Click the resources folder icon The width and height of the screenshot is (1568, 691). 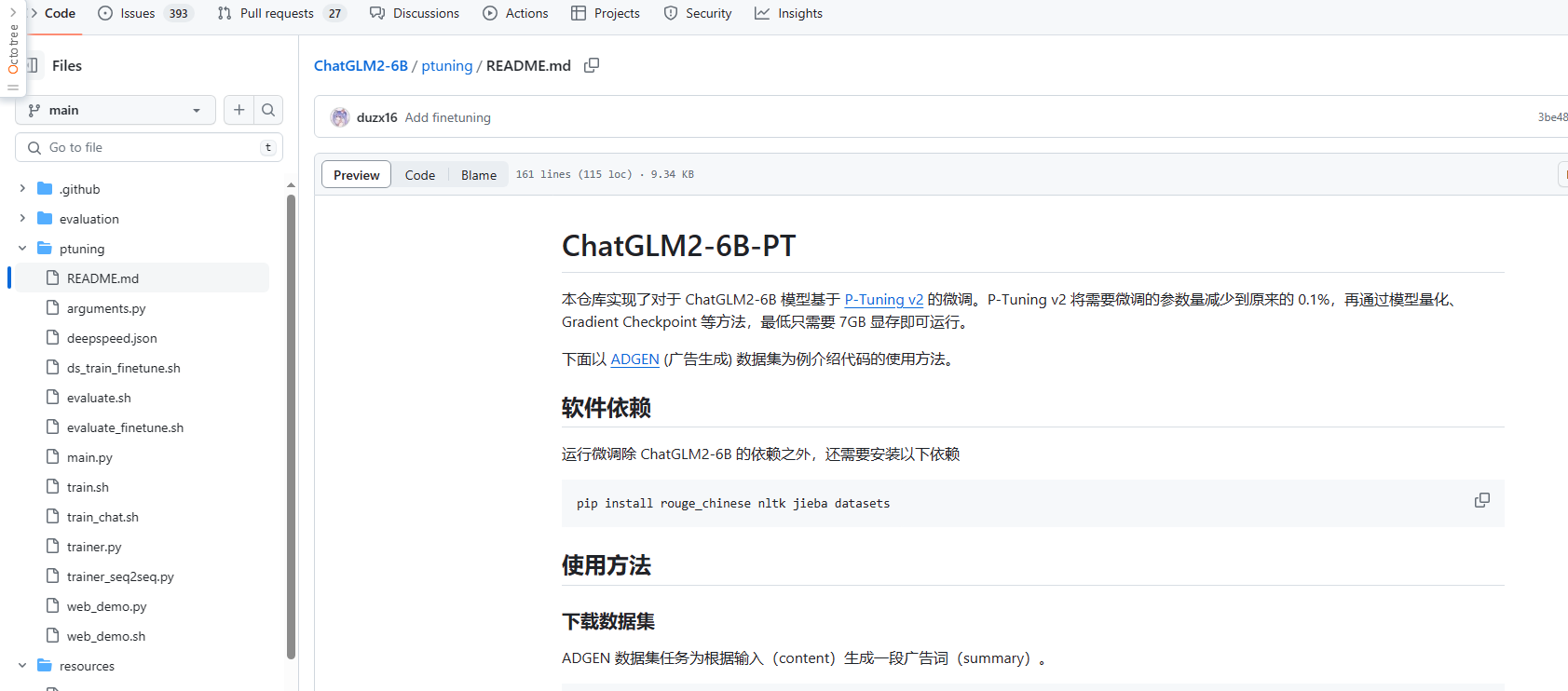tap(45, 666)
